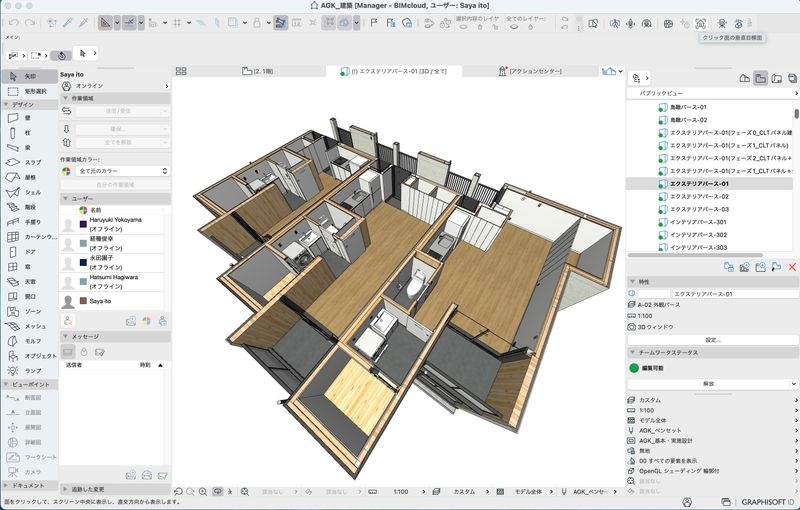Click the オンライン status row
This screenshot has height=510, width=800.
click(x=116, y=86)
